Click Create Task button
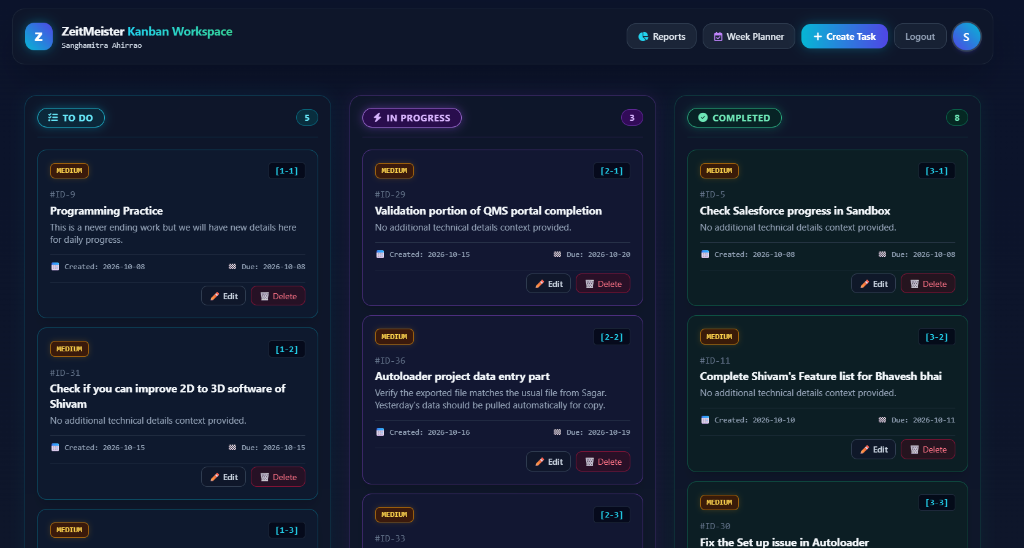 click(844, 37)
